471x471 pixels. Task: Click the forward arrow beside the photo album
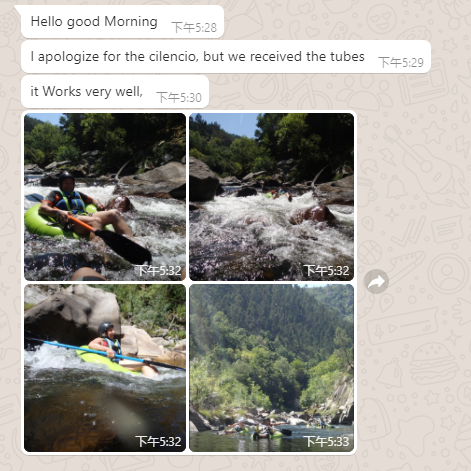tap(376, 281)
